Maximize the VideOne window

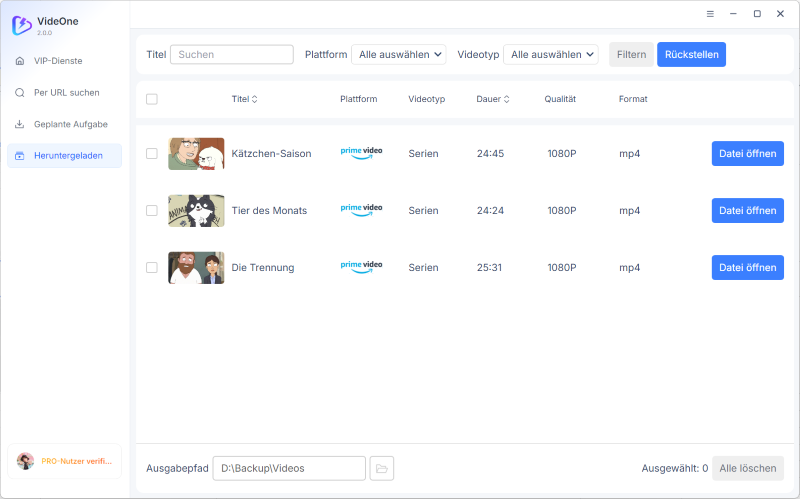point(757,14)
